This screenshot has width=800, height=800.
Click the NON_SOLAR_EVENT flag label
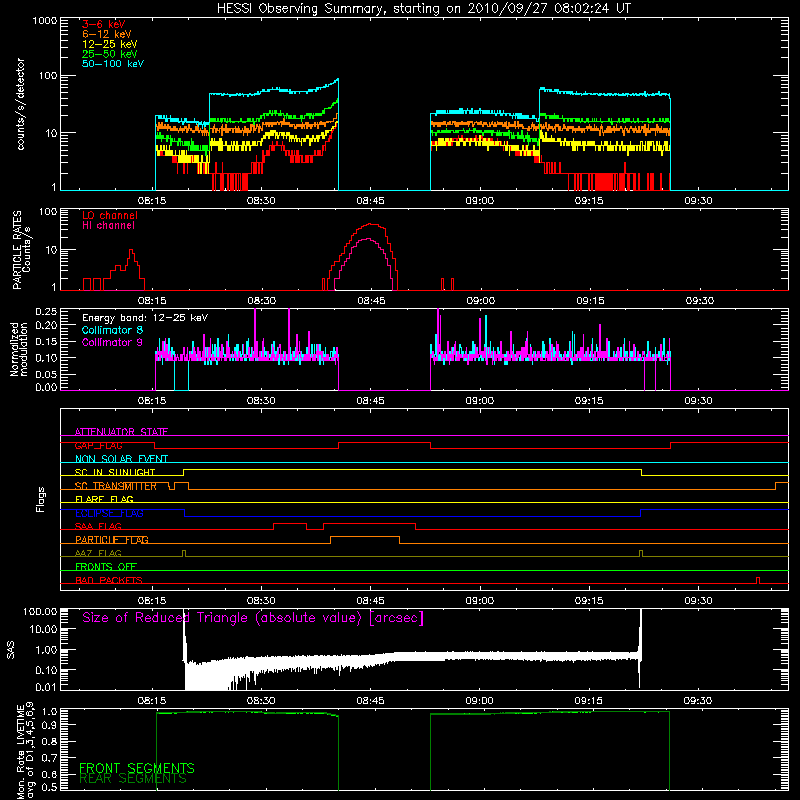coord(121,459)
